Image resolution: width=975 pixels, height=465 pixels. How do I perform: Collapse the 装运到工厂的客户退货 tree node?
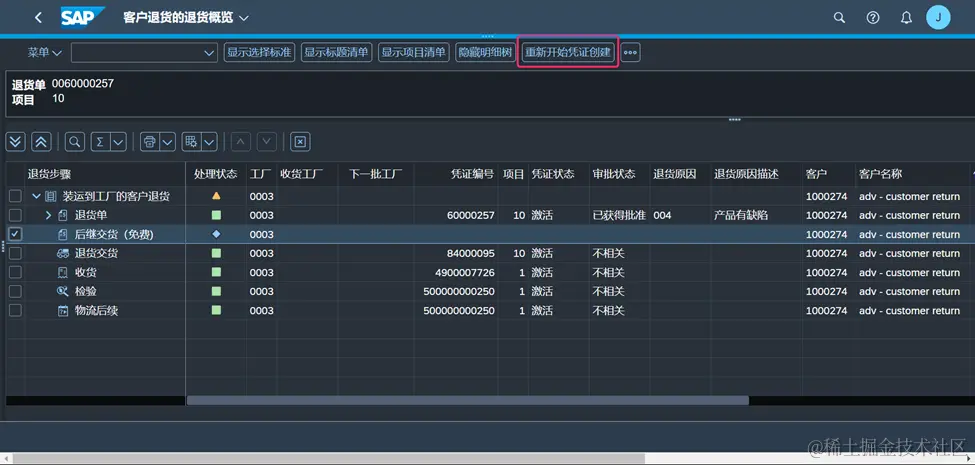tap(36, 196)
